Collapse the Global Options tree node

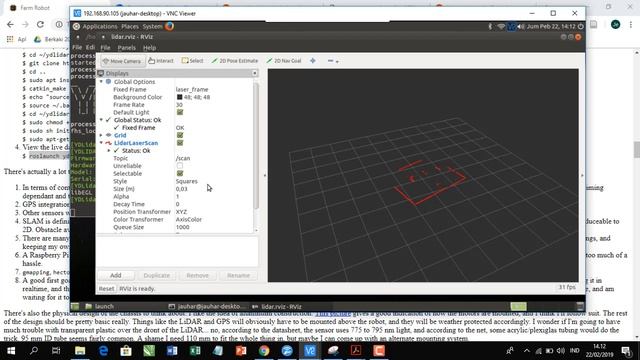(101, 82)
